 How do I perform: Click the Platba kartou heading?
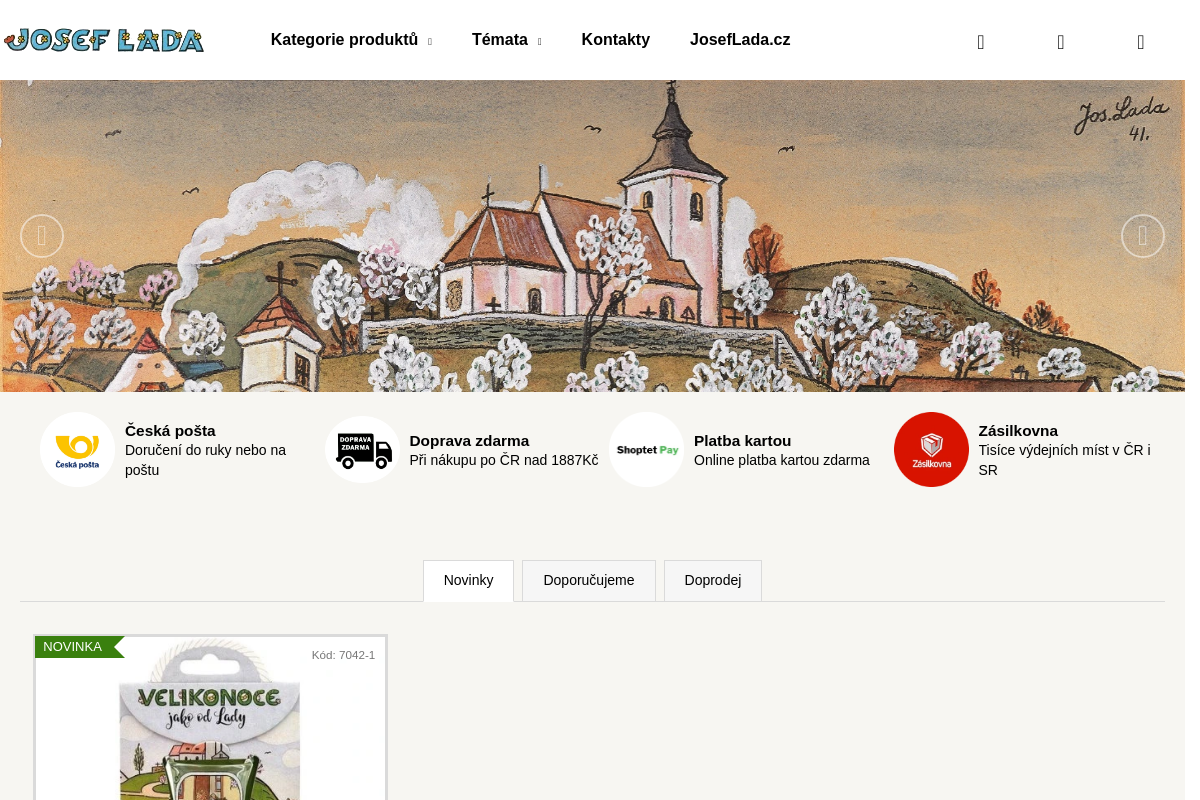(742, 441)
